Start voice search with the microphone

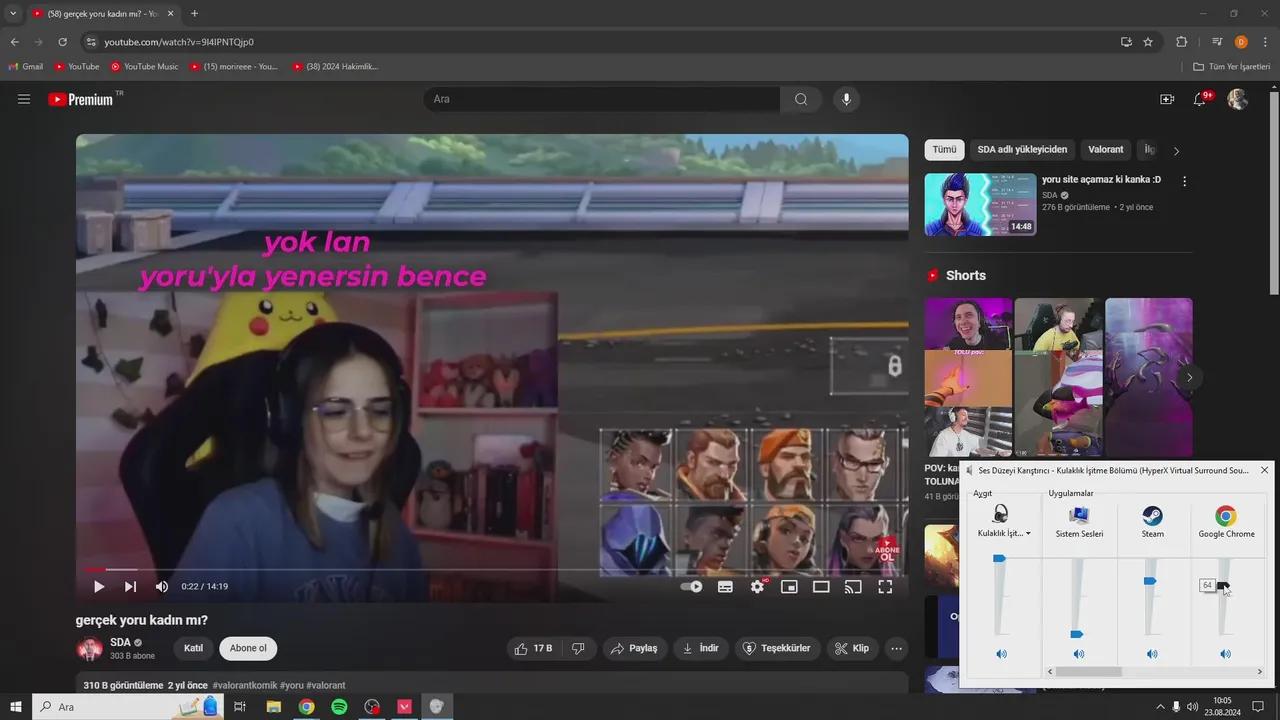[846, 99]
